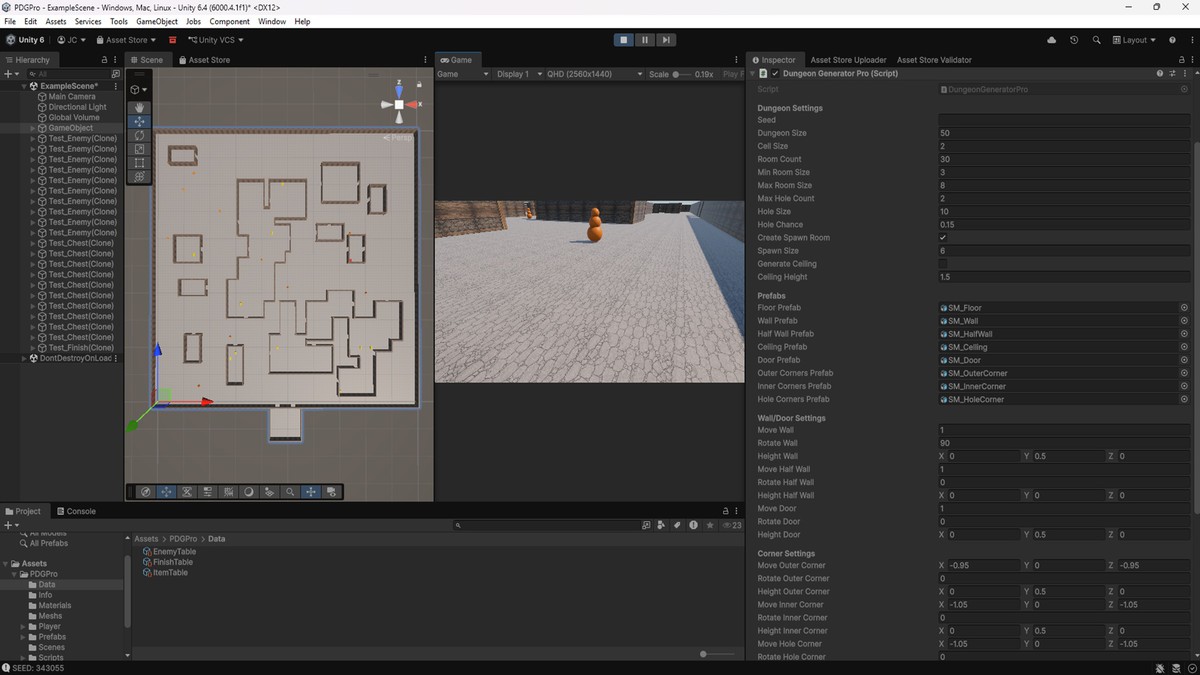This screenshot has height=675, width=1200.
Task: Click the Room Count input field
Action: pyautogui.click(x=1063, y=159)
